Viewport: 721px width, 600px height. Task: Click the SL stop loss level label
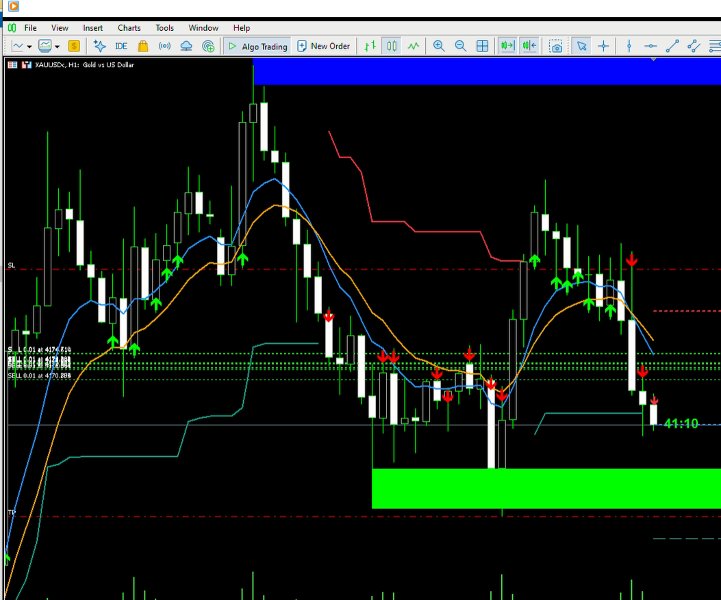pyautogui.click(x=11, y=265)
